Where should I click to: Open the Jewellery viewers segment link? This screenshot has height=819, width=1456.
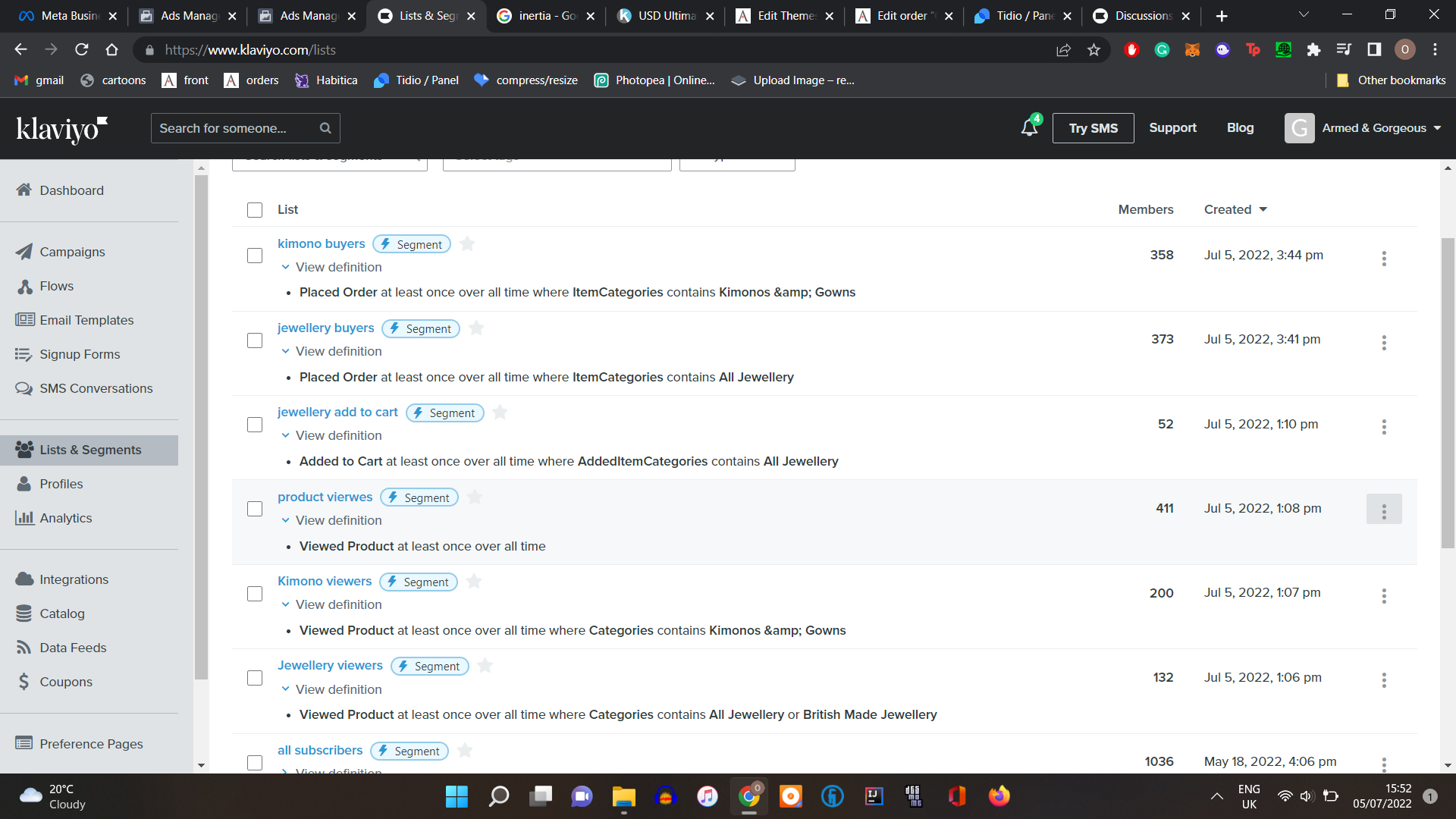330,665
